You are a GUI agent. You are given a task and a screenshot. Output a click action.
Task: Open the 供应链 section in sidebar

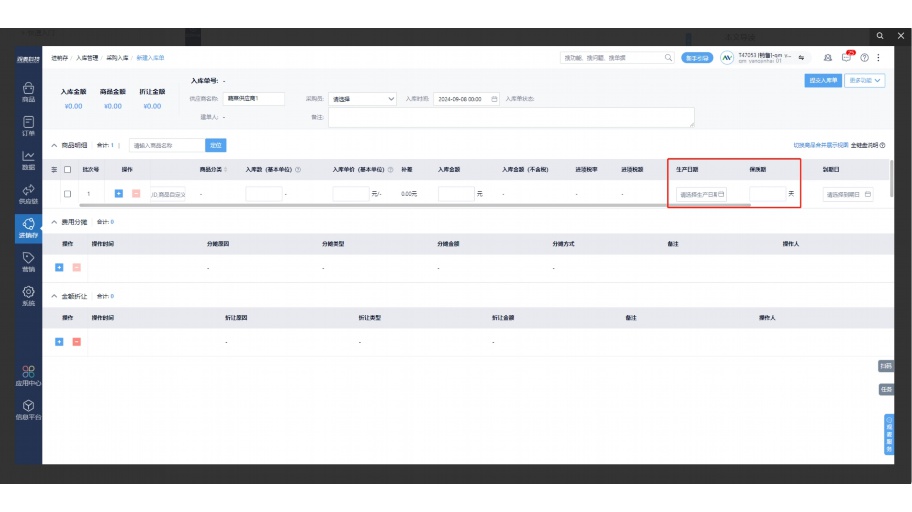click(x=28, y=194)
